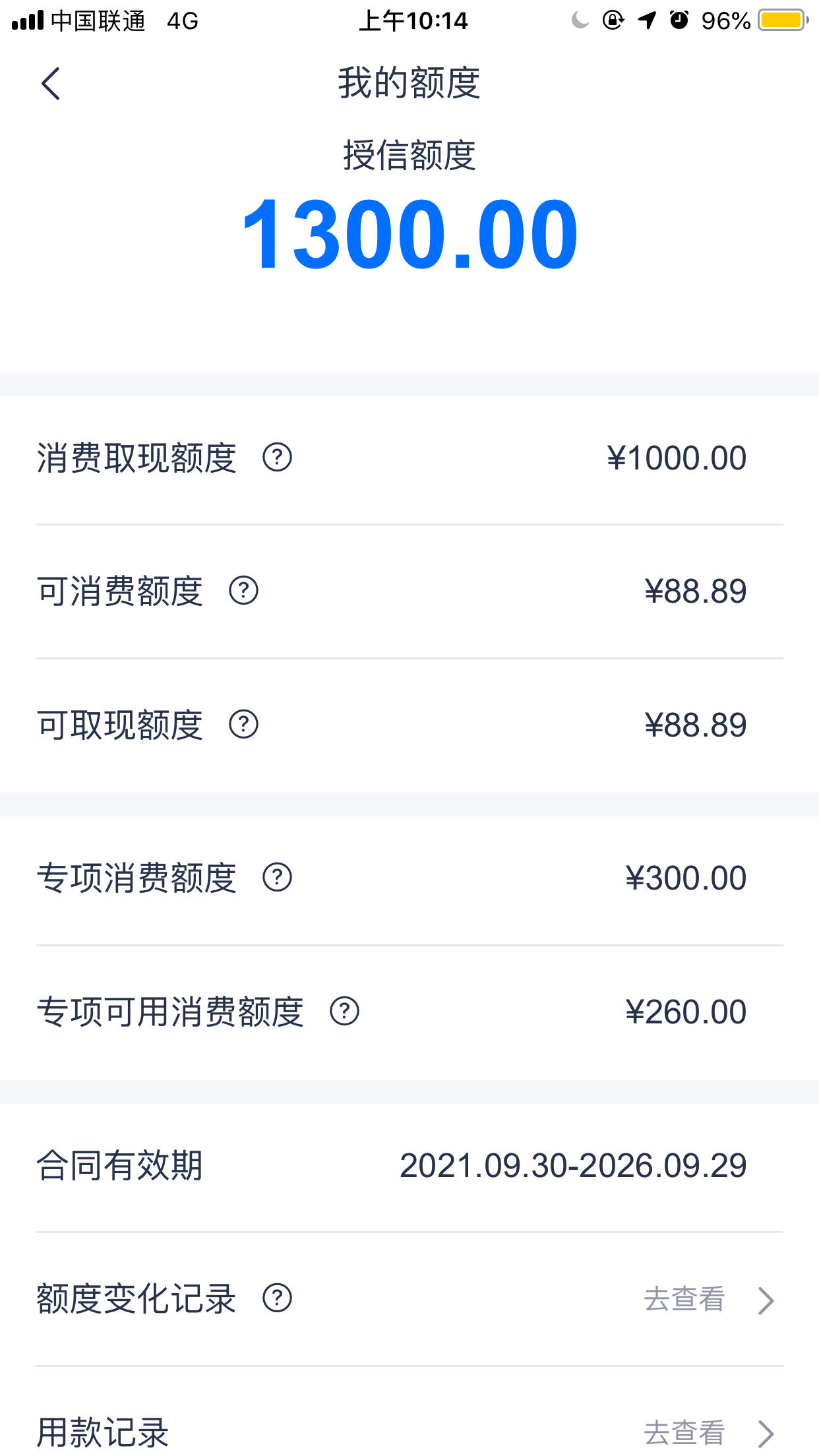Tap the 合同有效期 date range

click(573, 1165)
